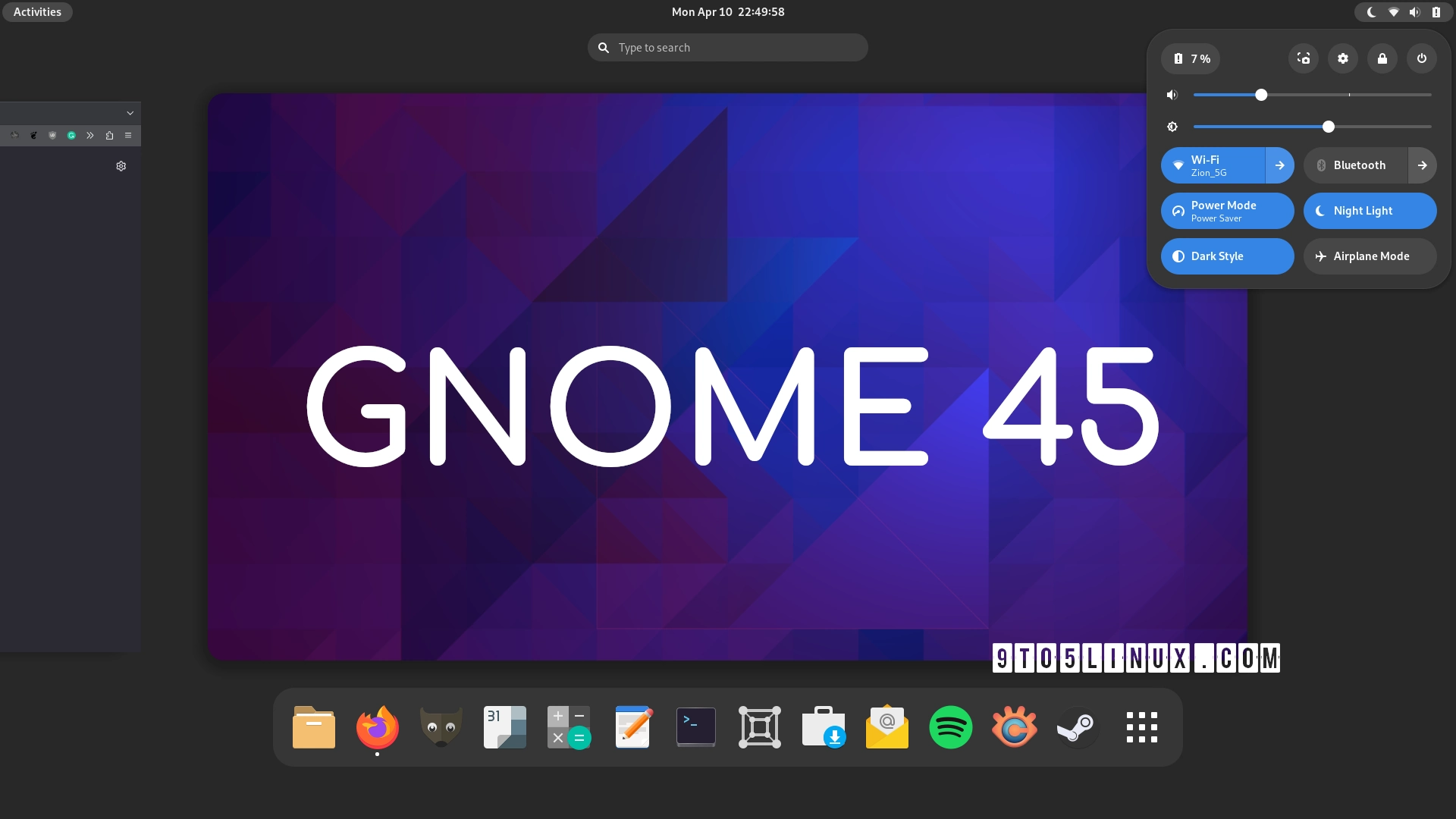Collapse the panel using the chevron above the sidebar

[x=130, y=112]
